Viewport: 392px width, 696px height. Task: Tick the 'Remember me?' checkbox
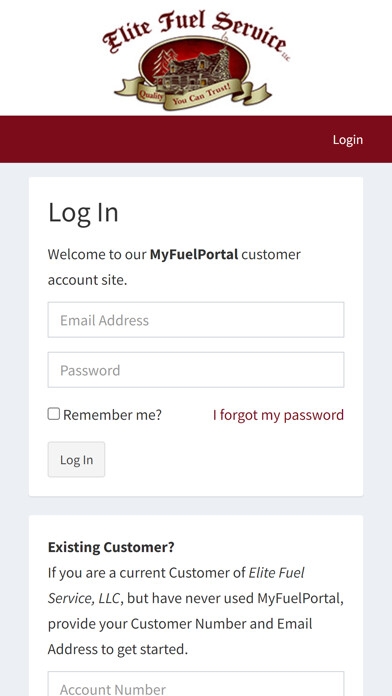coord(54,414)
